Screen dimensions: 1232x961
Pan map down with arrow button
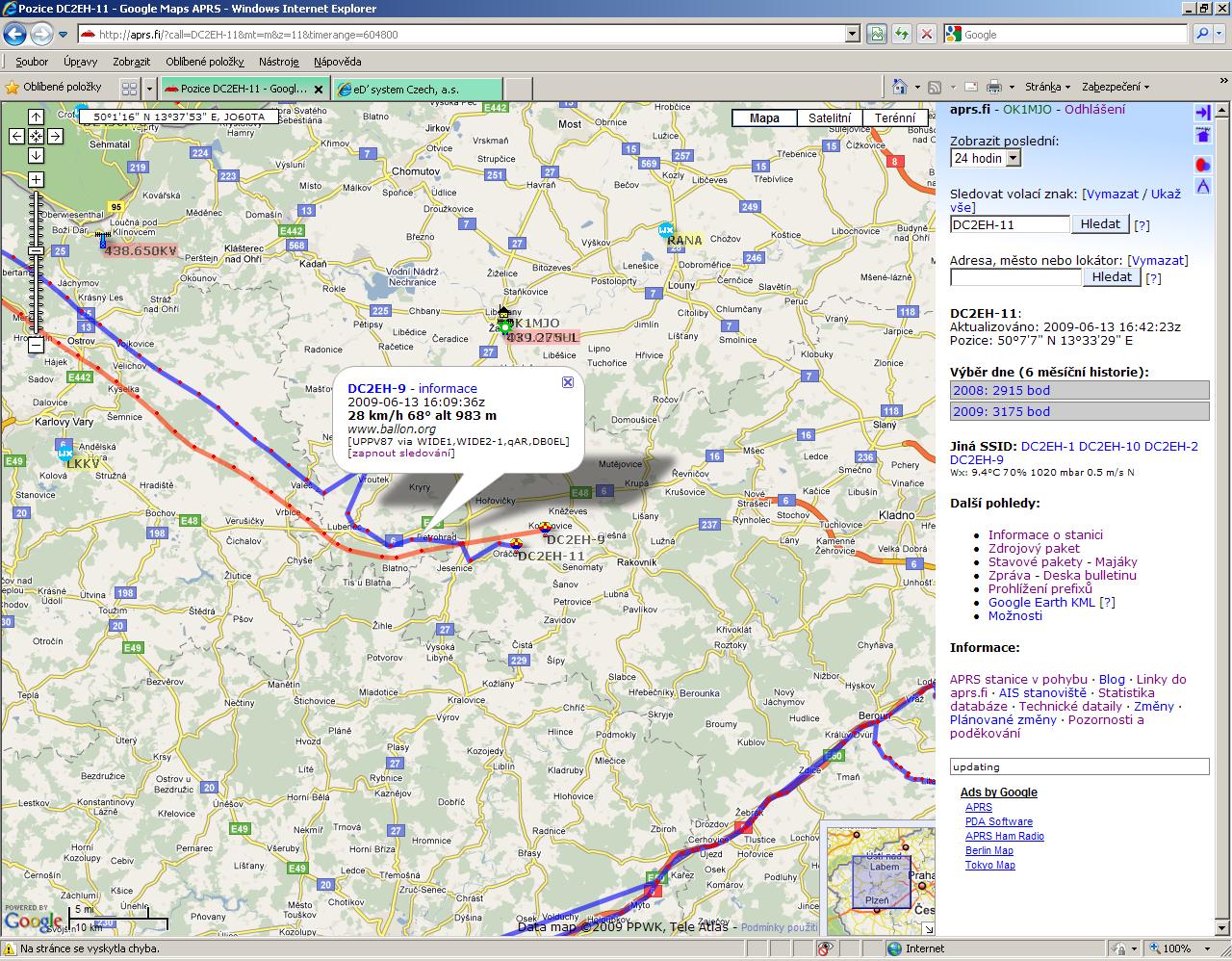tap(36, 155)
